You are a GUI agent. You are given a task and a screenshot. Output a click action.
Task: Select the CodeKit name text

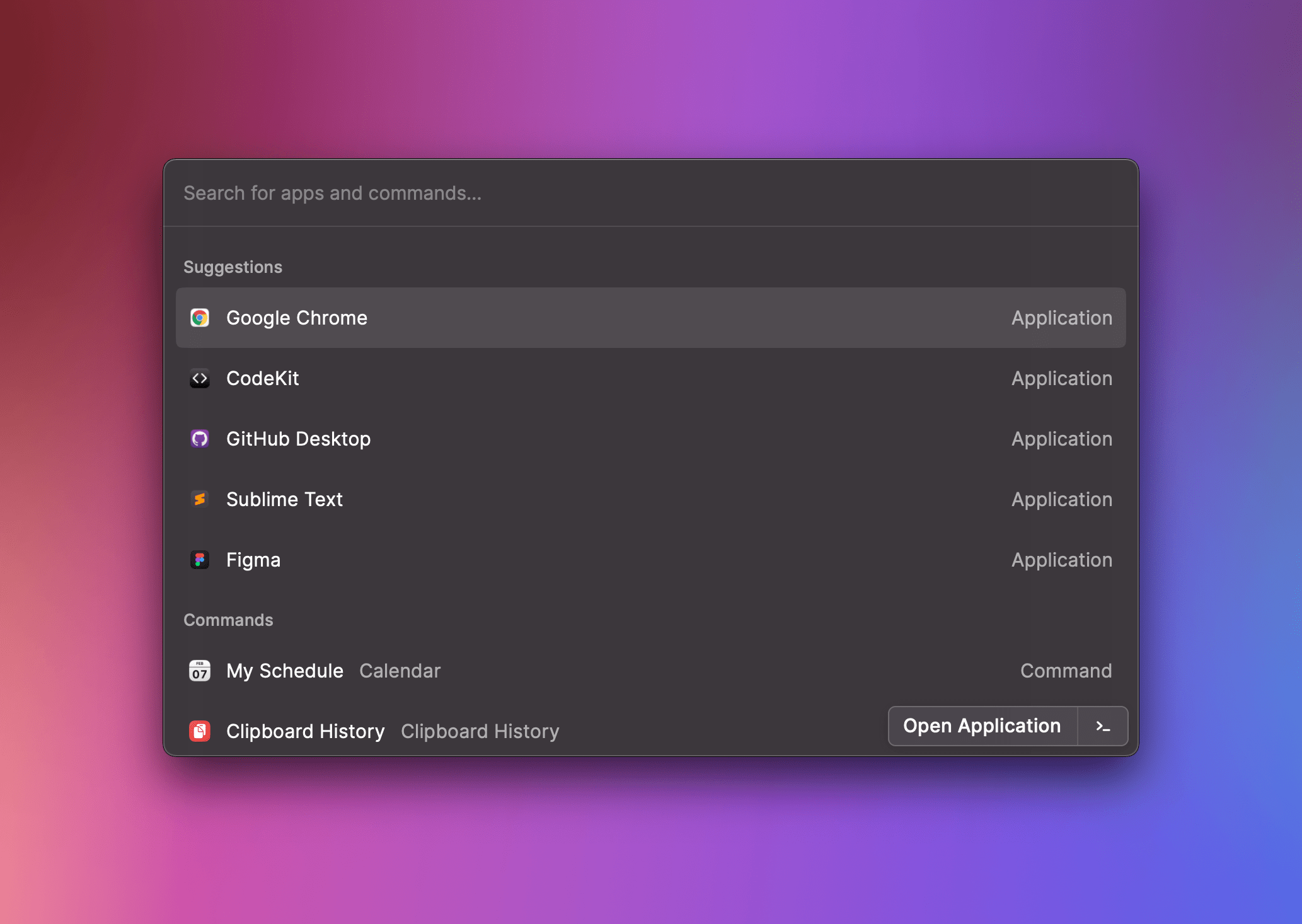[x=263, y=378]
